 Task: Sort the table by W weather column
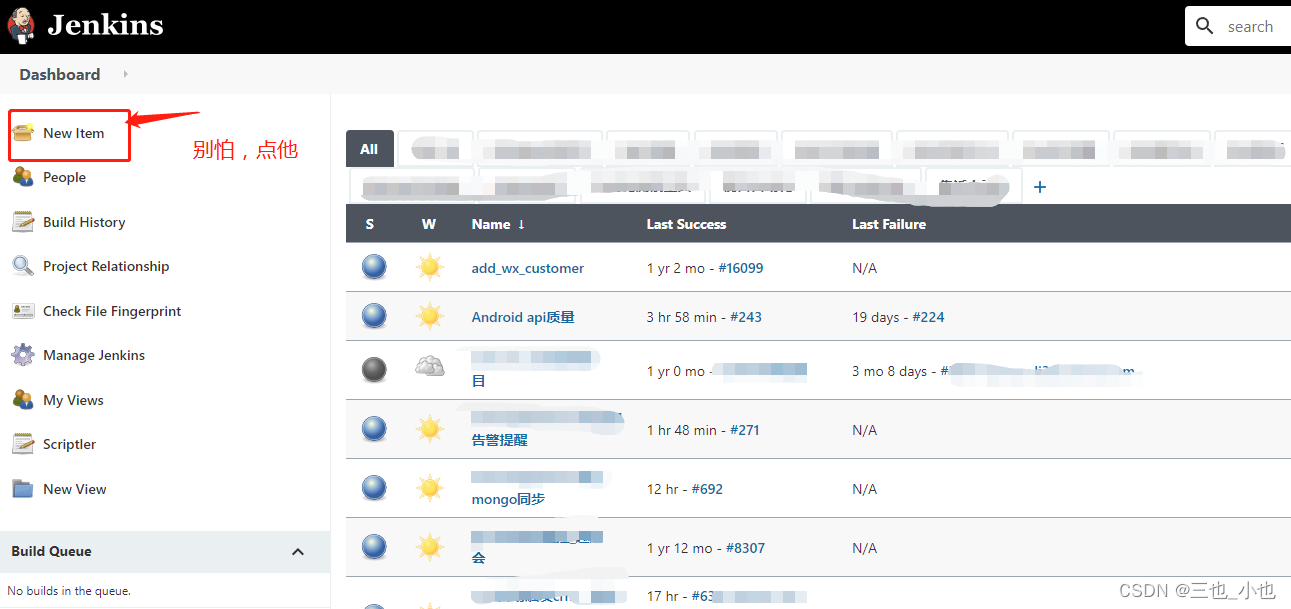tap(429, 224)
